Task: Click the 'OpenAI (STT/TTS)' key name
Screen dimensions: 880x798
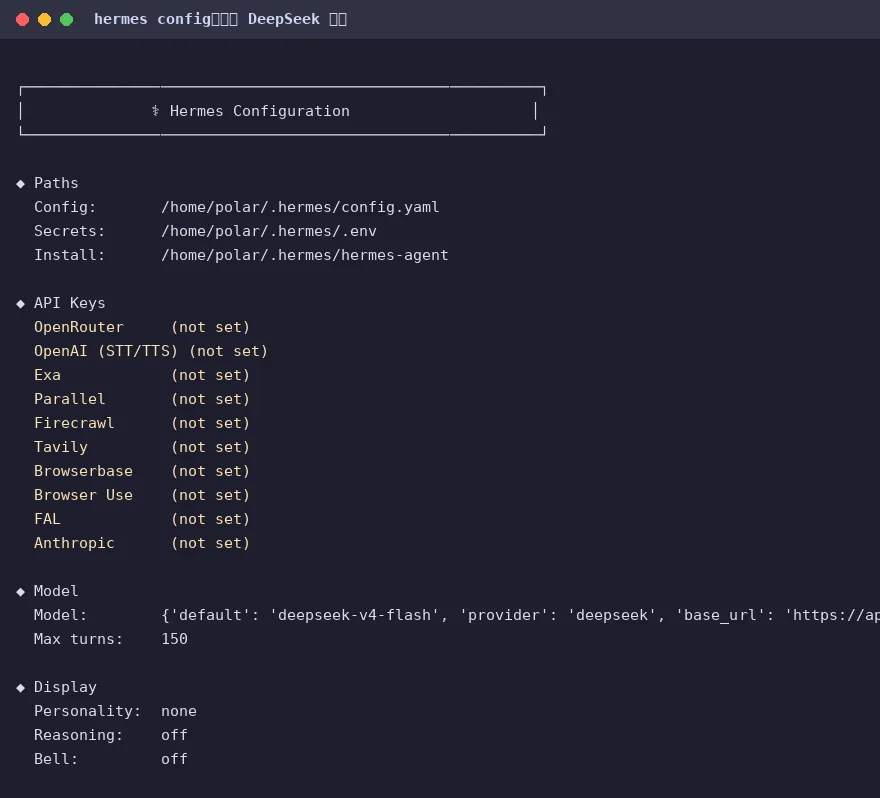Action: (x=106, y=351)
